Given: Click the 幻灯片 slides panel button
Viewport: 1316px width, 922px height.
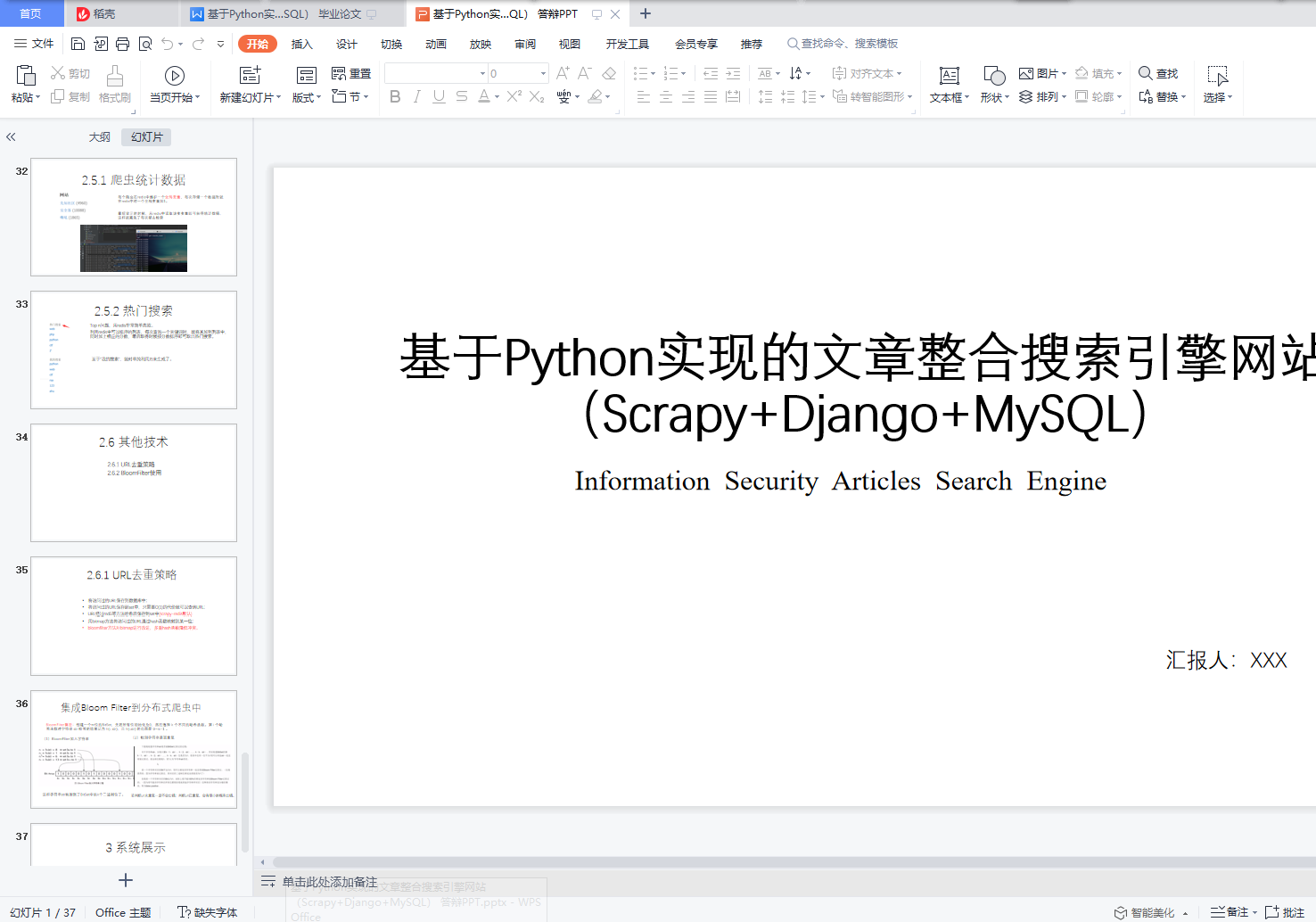Looking at the screenshot, I should tap(146, 136).
